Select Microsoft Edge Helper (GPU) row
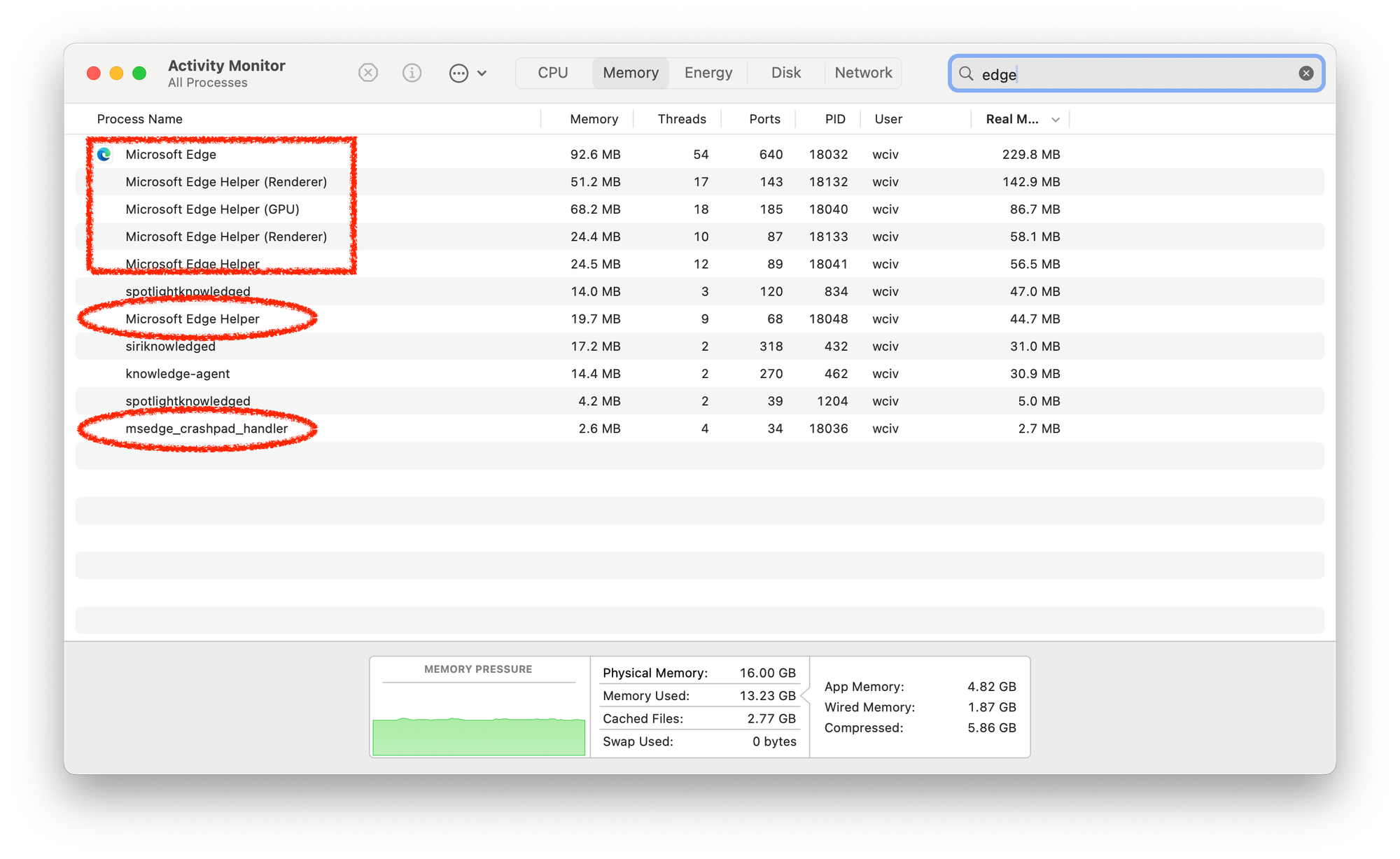1400x859 pixels. coord(700,209)
